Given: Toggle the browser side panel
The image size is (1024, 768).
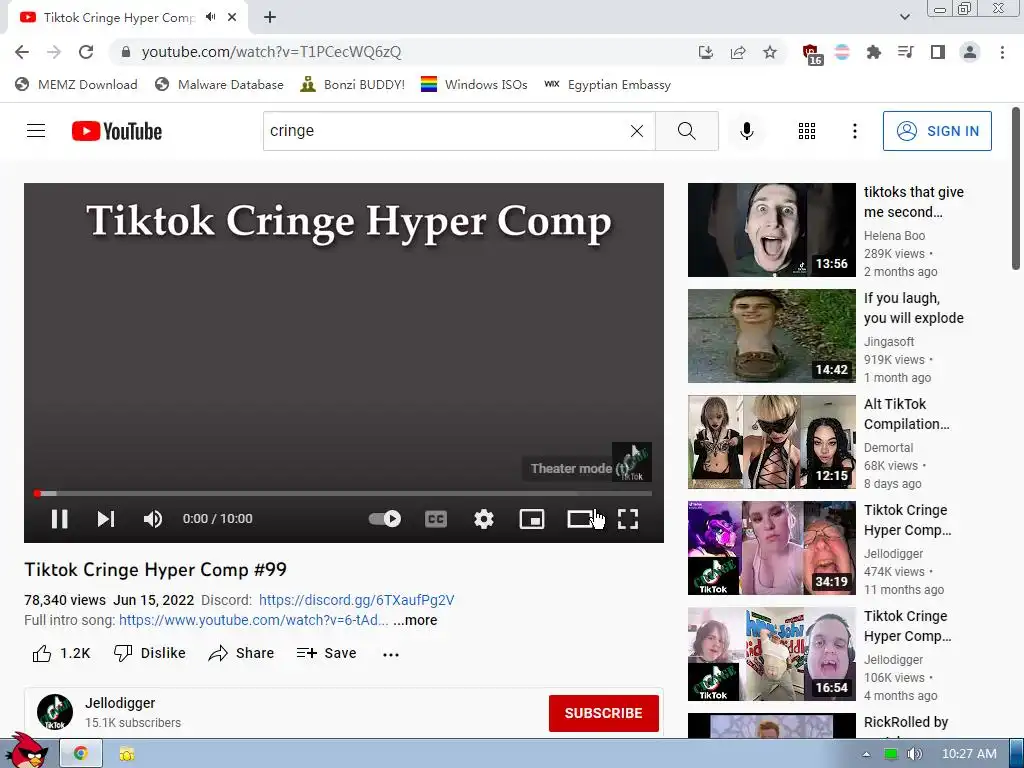Looking at the screenshot, I should pyautogui.click(x=938, y=52).
